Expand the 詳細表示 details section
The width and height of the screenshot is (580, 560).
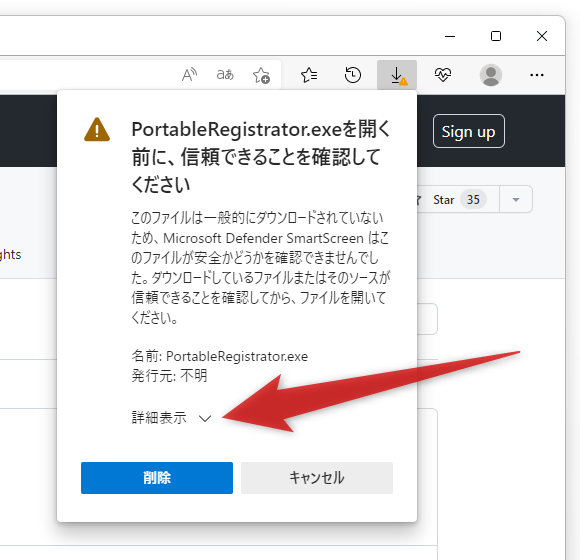[171, 418]
